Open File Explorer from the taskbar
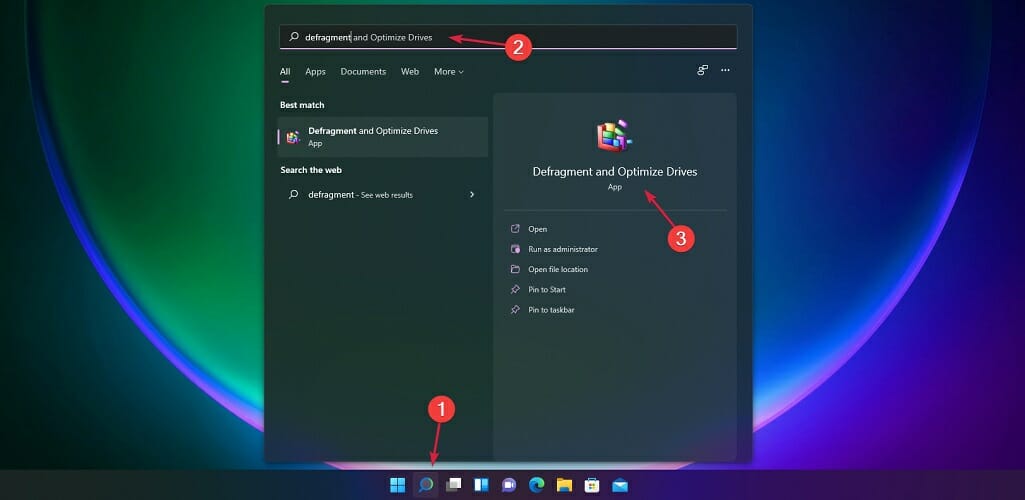Image resolution: width=1025 pixels, height=500 pixels. click(x=564, y=485)
